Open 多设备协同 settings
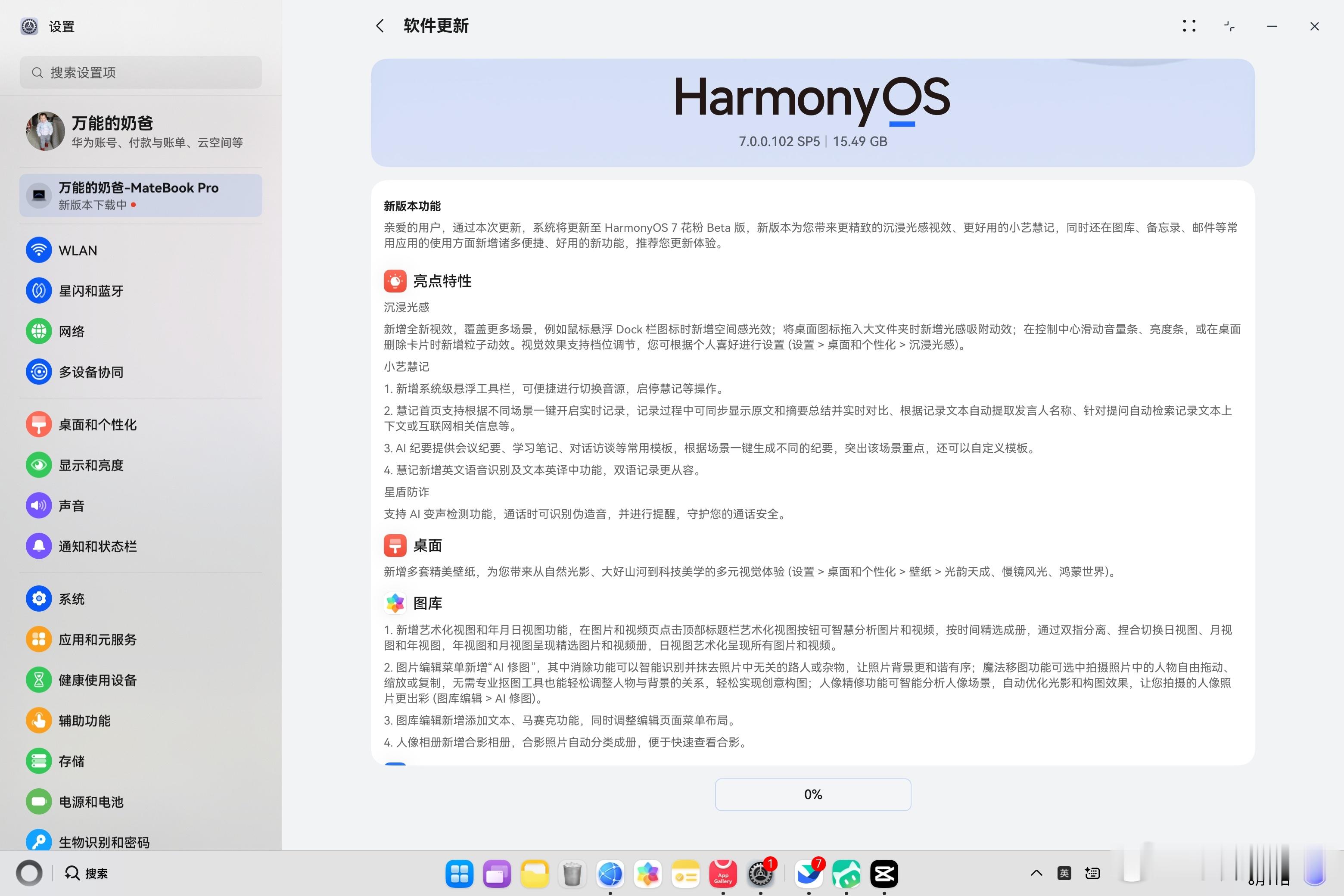 click(x=140, y=372)
